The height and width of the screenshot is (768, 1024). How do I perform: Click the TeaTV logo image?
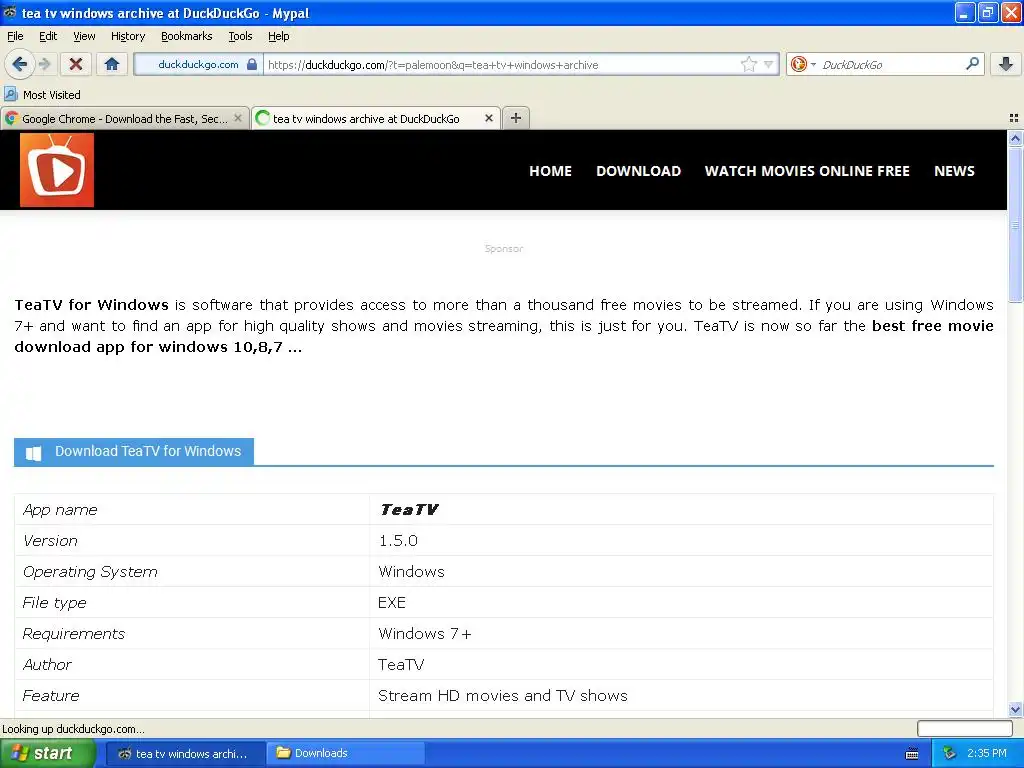click(57, 170)
